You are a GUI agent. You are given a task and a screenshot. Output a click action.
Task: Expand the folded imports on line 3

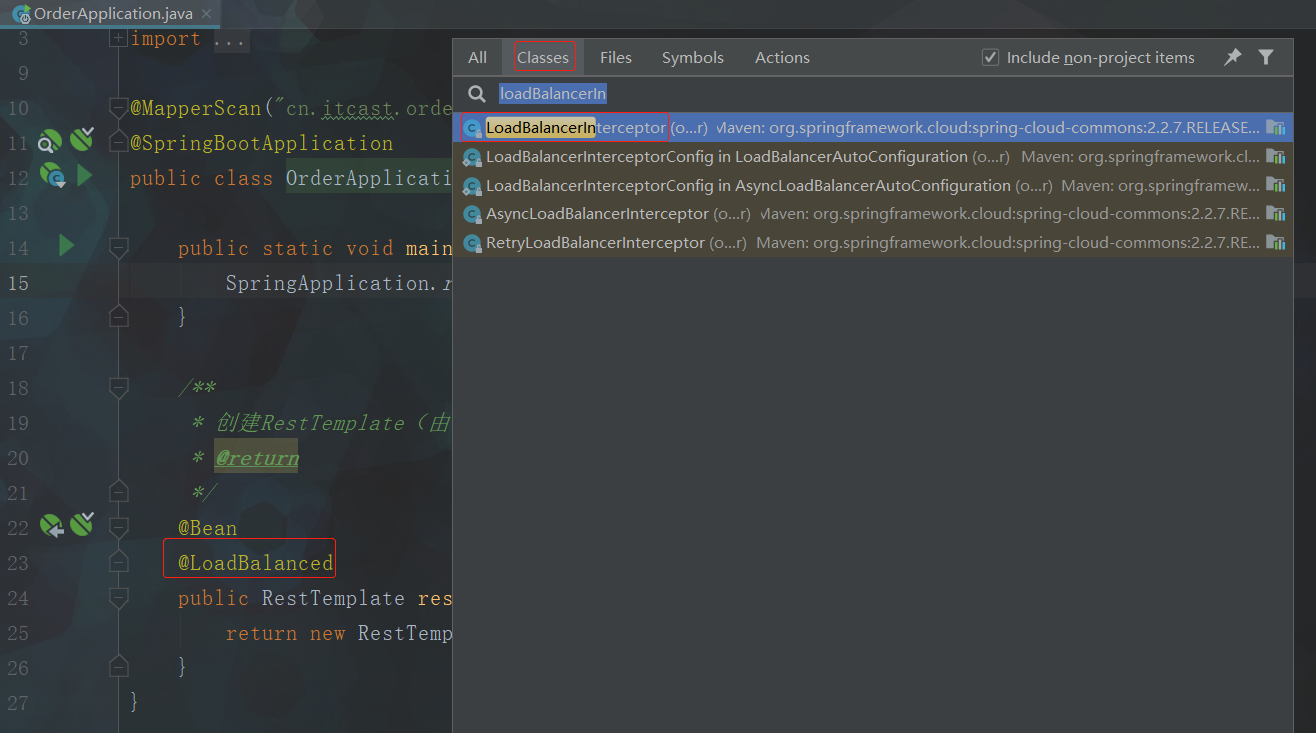pyautogui.click(x=118, y=39)
